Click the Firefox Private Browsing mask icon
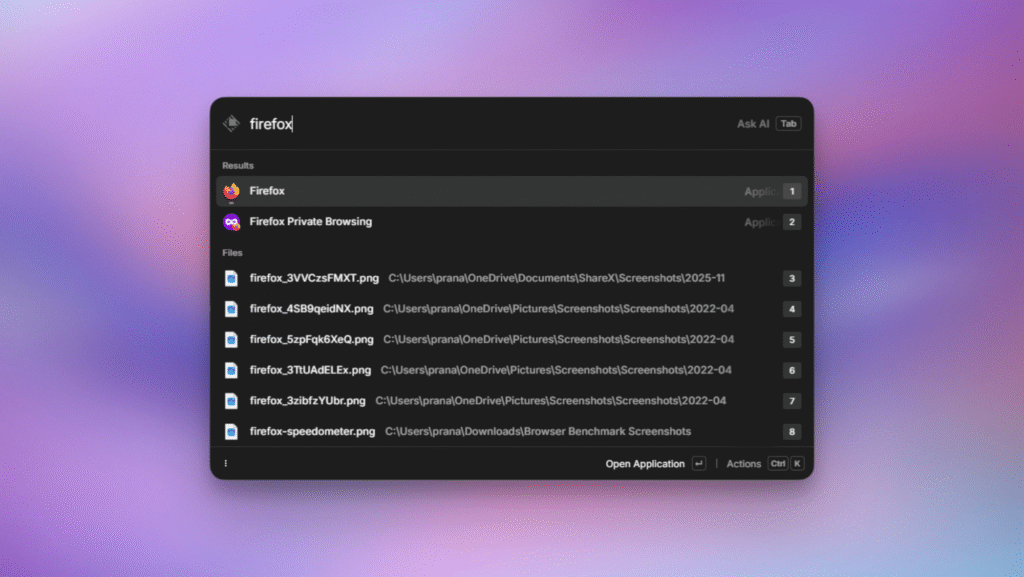Screen dimensions: 1024x577 [231, 222]
